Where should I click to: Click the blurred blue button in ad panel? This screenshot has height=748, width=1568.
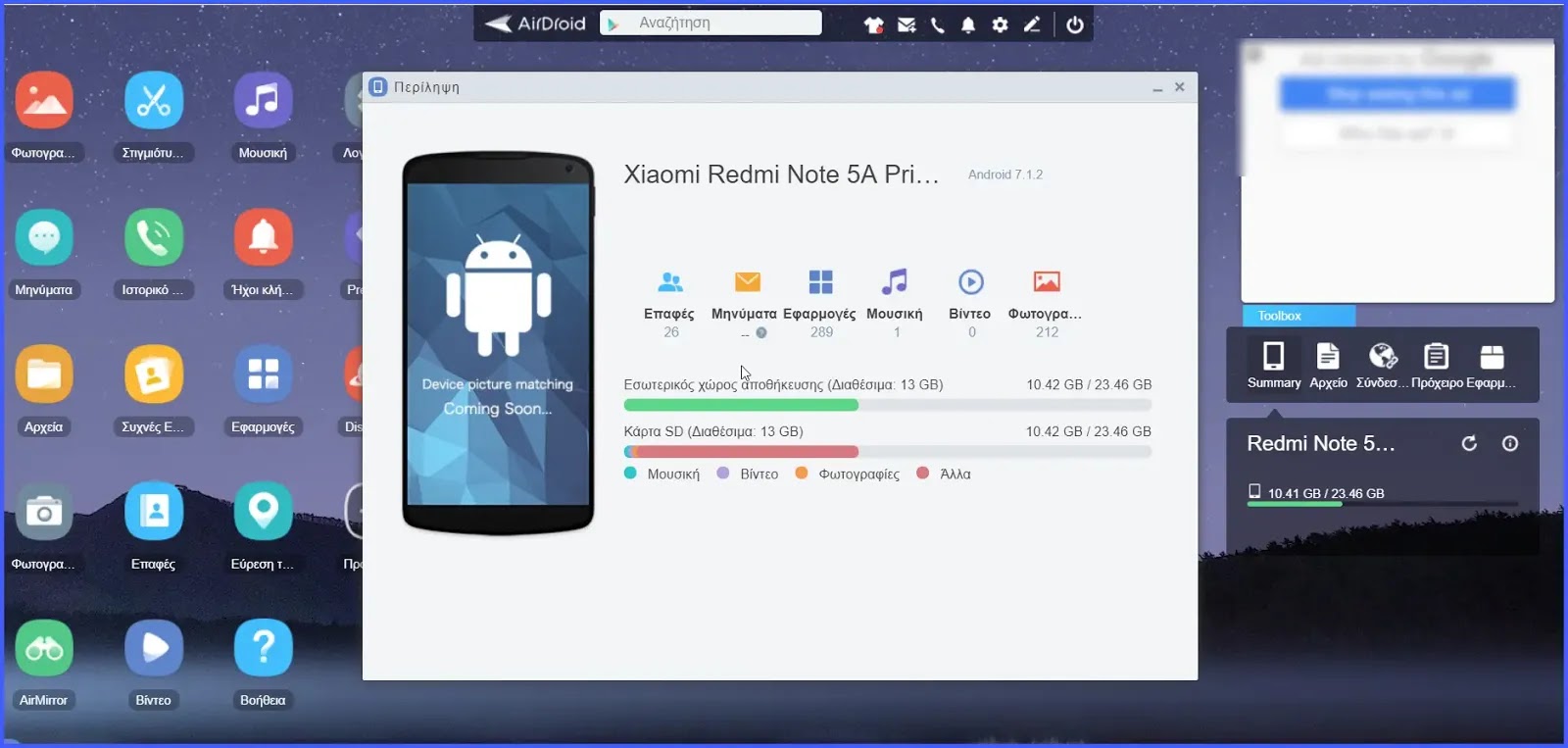[1397, 94]
